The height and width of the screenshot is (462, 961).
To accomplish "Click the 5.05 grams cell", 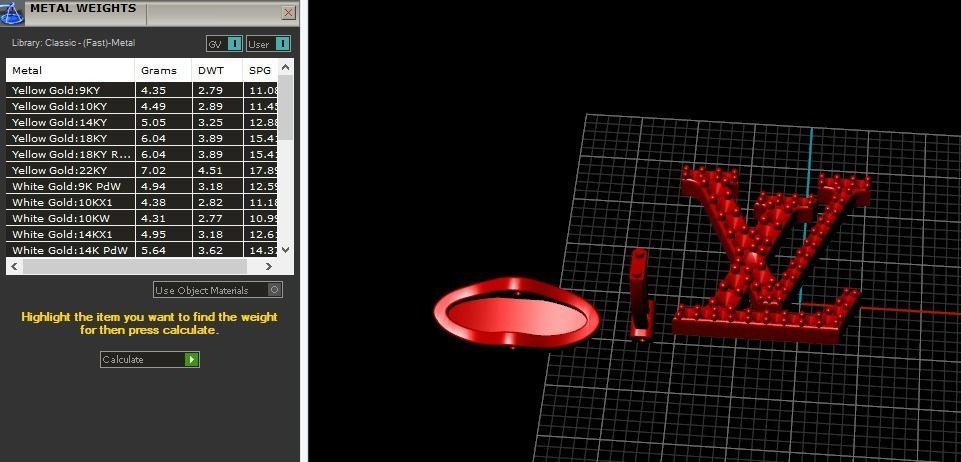I will (153, 122).
